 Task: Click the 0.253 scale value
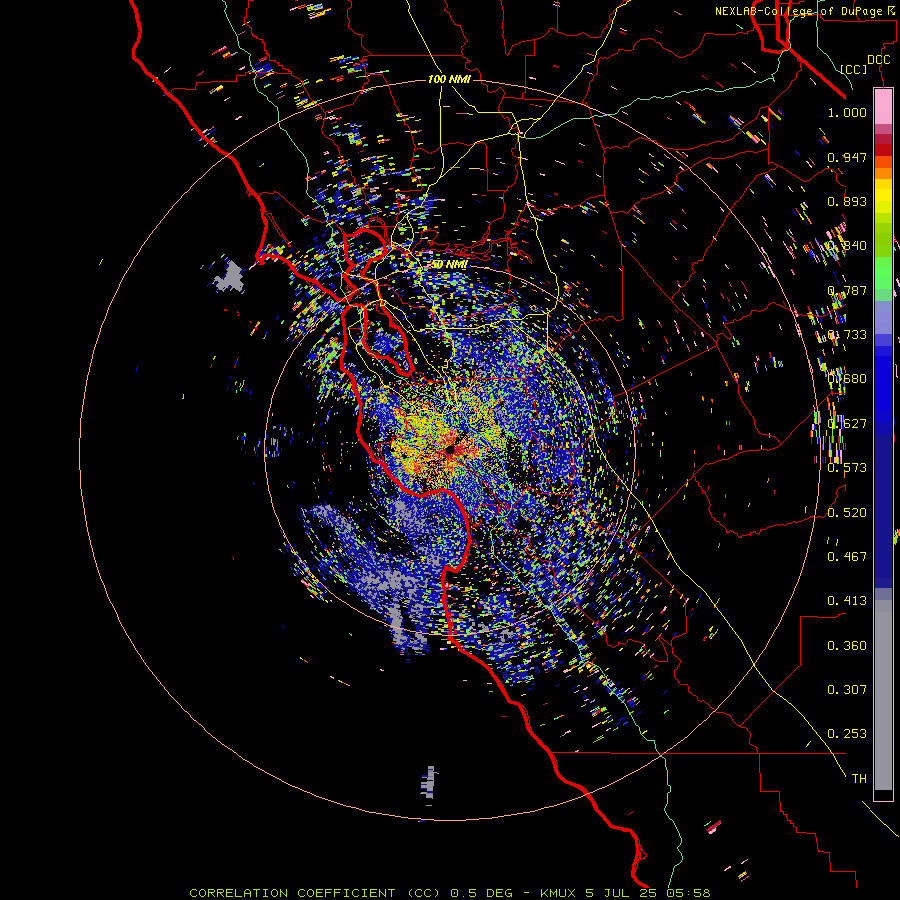[847, 734]
